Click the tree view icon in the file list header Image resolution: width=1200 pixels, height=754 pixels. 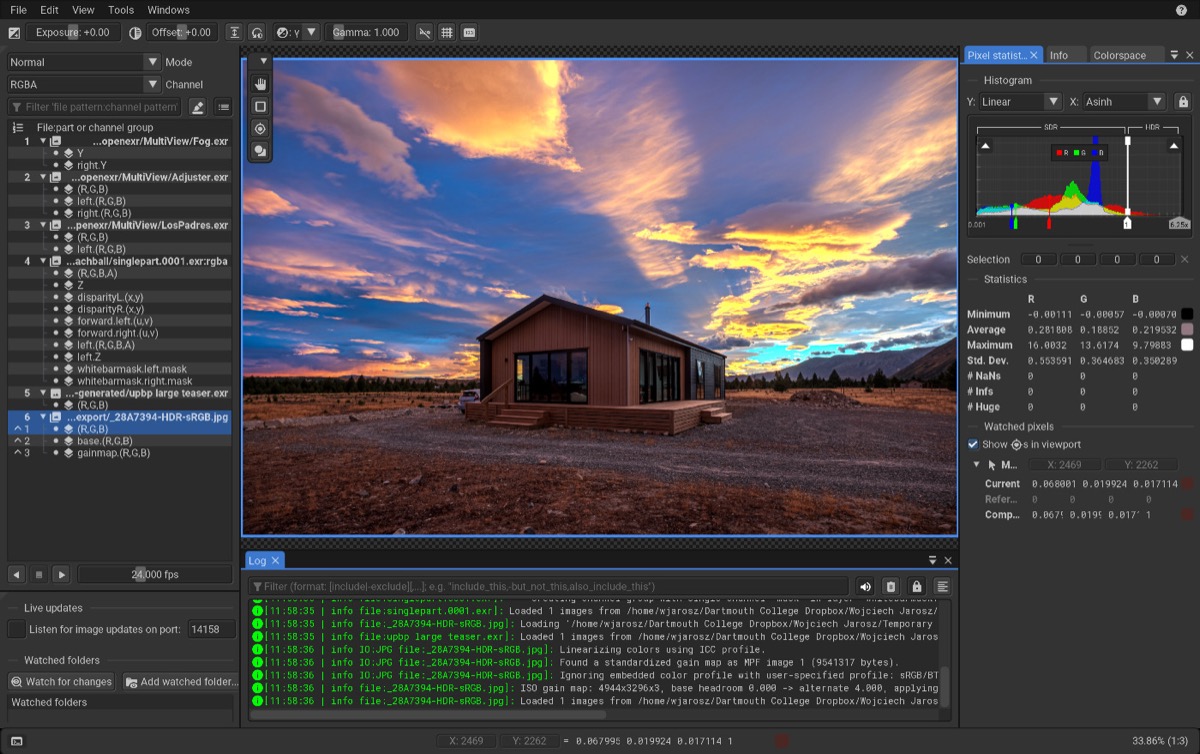(x=18, y=127)
